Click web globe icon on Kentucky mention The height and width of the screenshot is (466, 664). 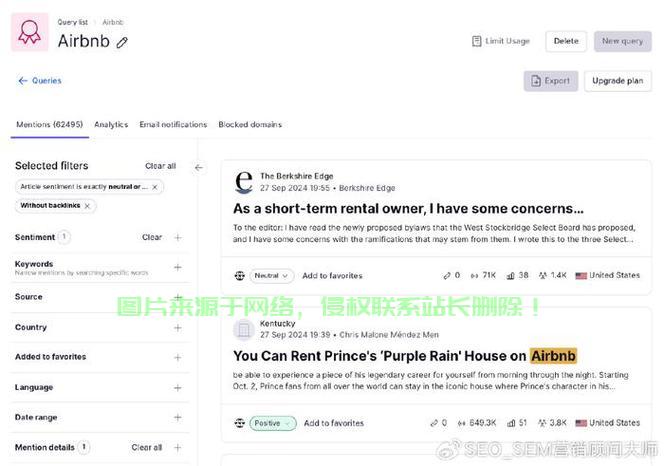click(240, 423)
